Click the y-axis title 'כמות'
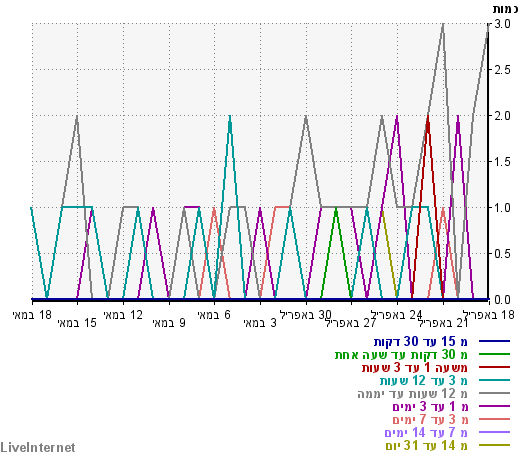The image size is (520, 457). coord(506,9)
